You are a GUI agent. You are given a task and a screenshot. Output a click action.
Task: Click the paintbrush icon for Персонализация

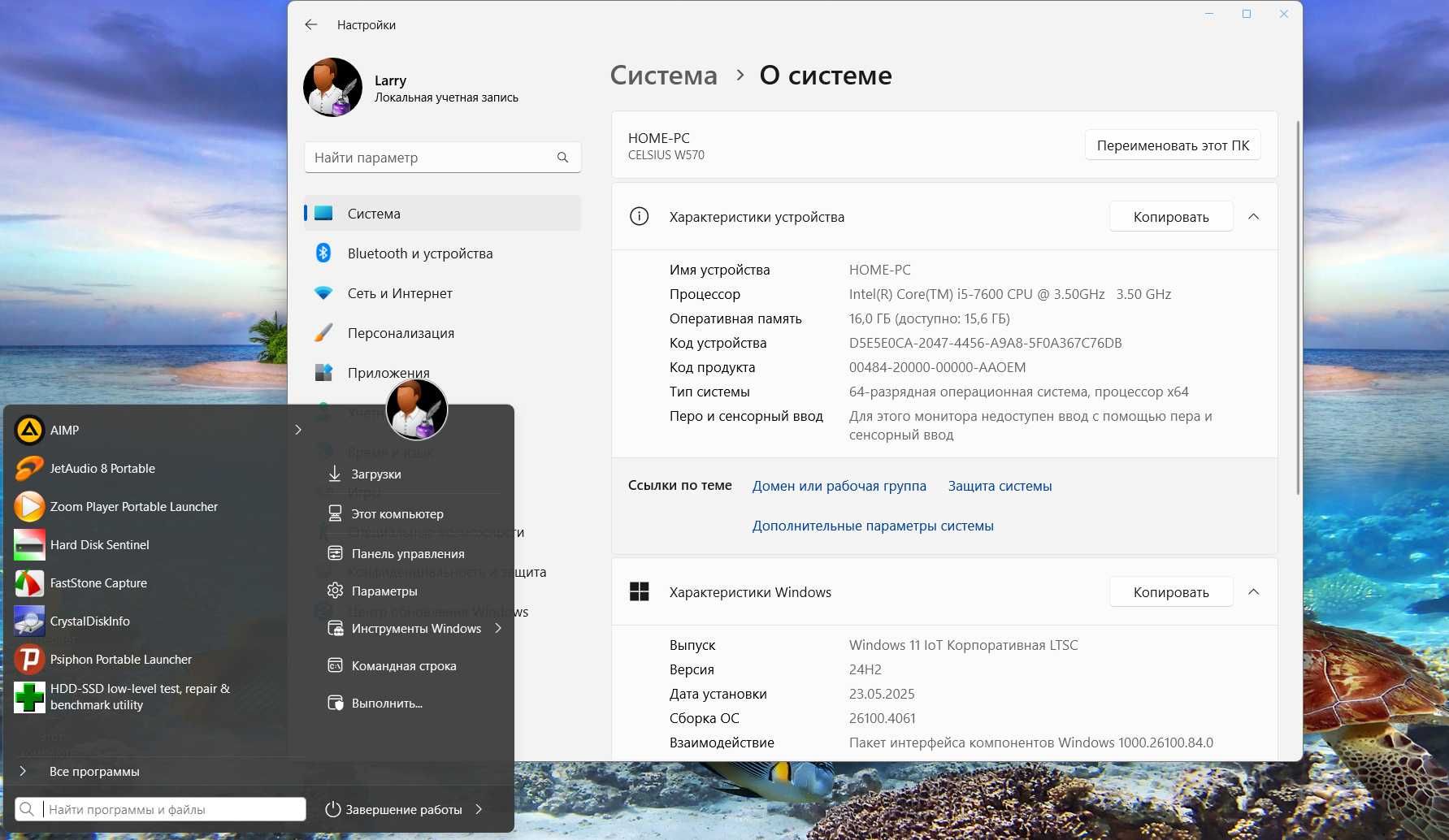click(323, 333)
